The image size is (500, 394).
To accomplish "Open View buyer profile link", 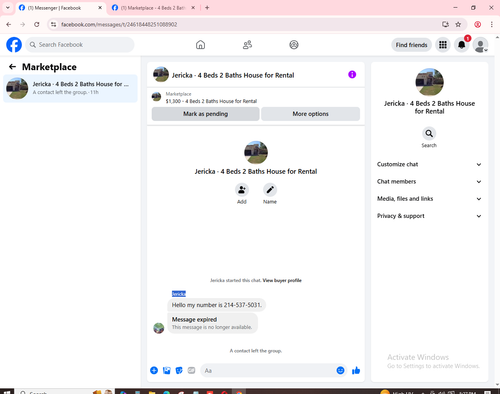I will tap(282, 280).
